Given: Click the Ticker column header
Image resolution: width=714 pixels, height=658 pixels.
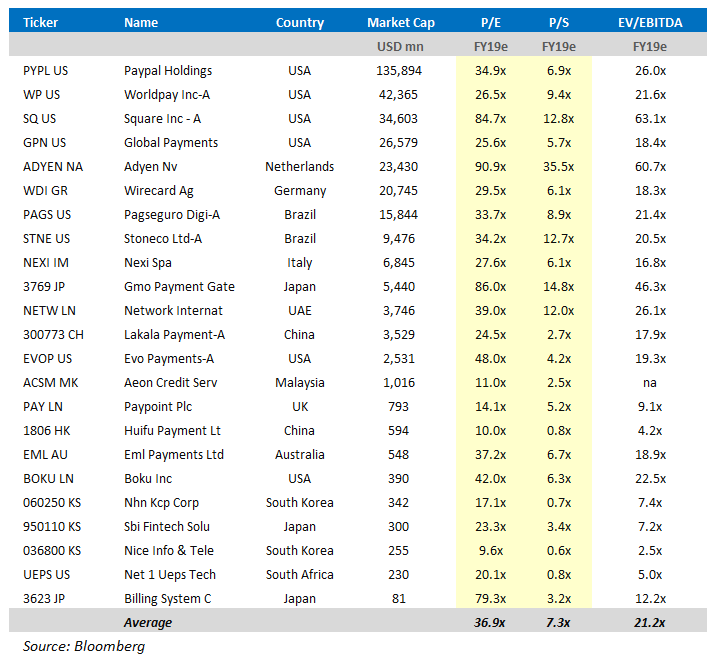Looking at the screenshot, I should pos(40,22).
